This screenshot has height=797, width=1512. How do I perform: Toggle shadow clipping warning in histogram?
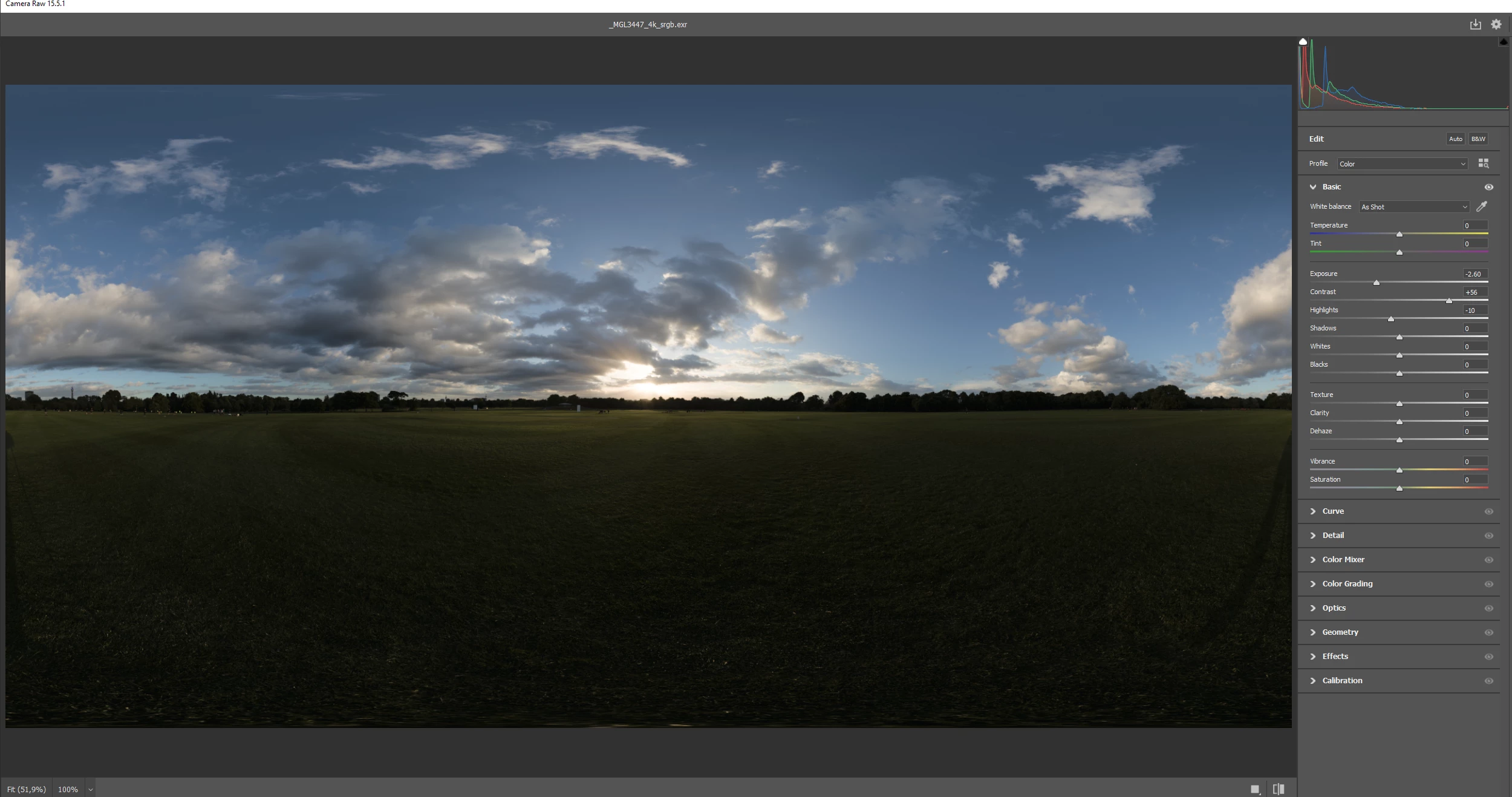click(1303, 42)
